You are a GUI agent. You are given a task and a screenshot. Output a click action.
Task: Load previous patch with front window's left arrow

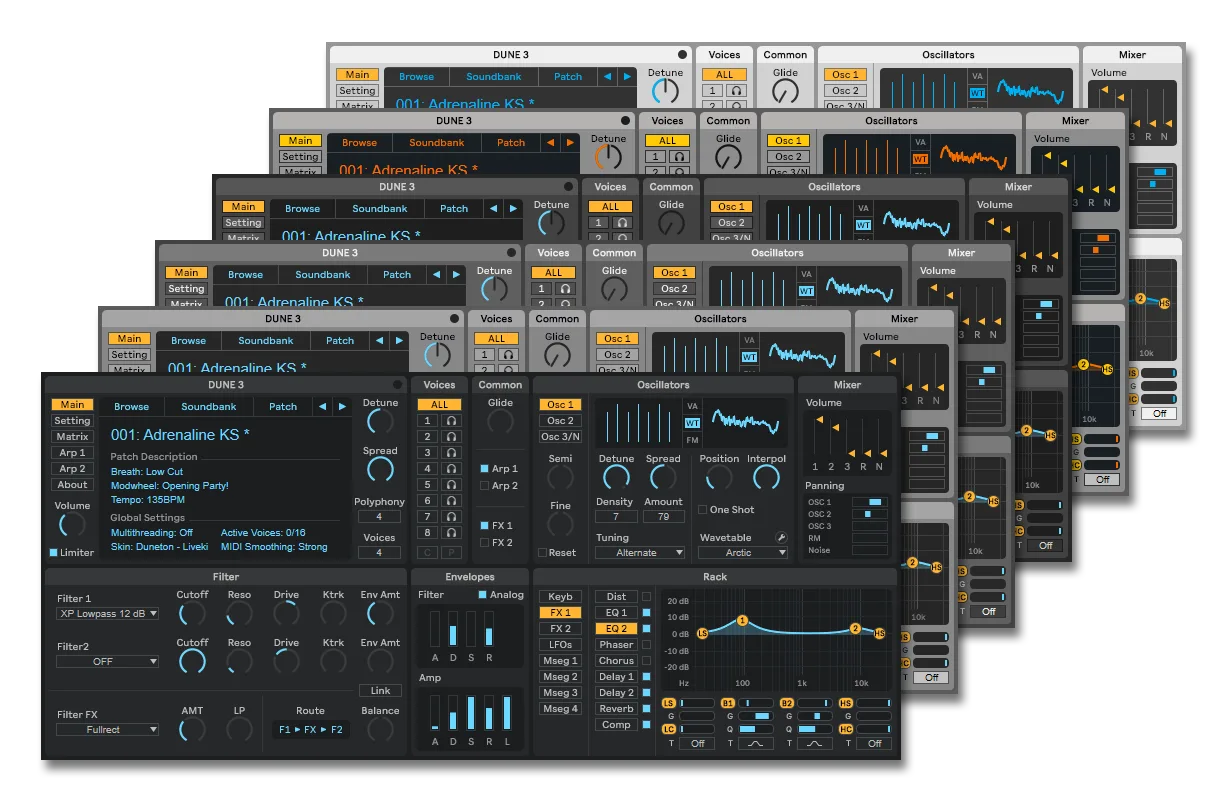321,407
